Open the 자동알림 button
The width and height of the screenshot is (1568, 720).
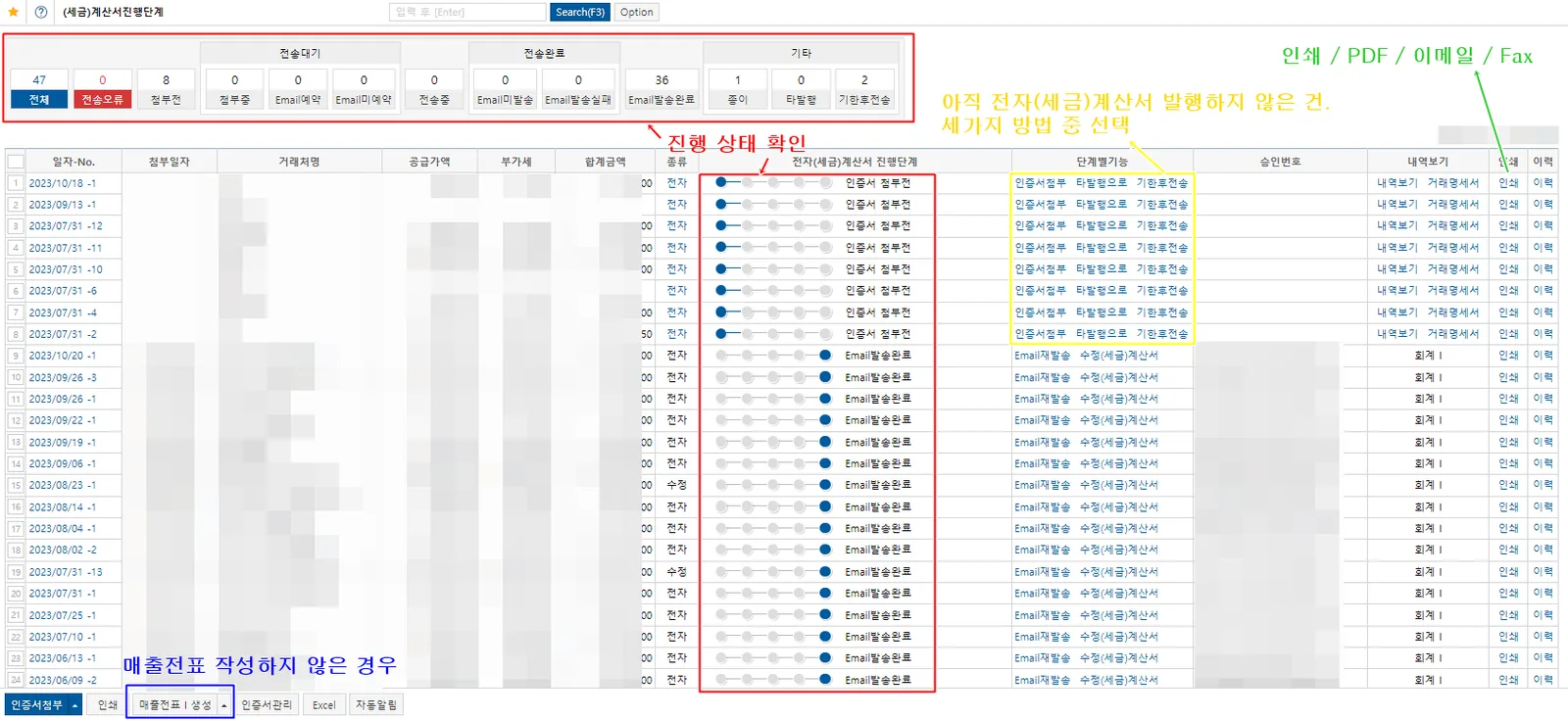pos(376,705)
